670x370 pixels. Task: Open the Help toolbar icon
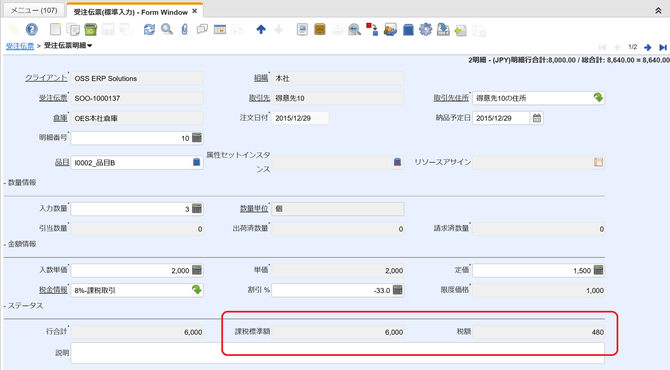tap(32, 29)
